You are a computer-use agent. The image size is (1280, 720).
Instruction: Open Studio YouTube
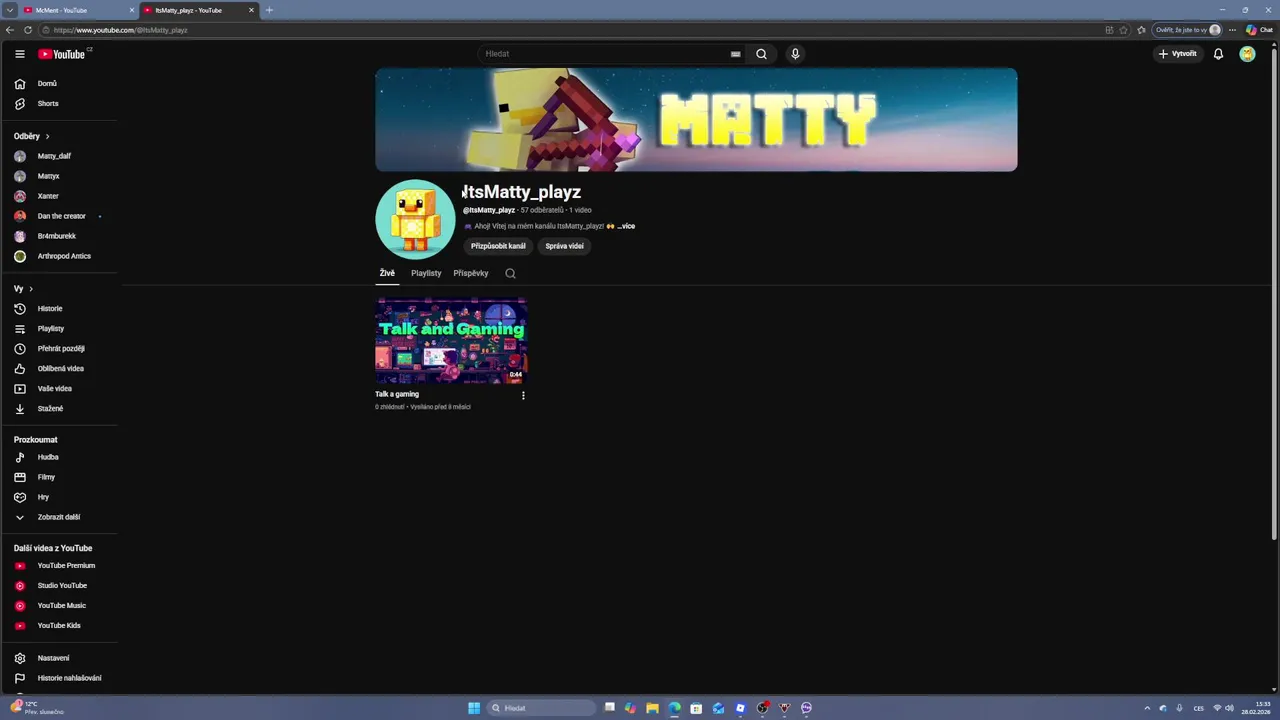pyautogui.click(x=60, y=586)
